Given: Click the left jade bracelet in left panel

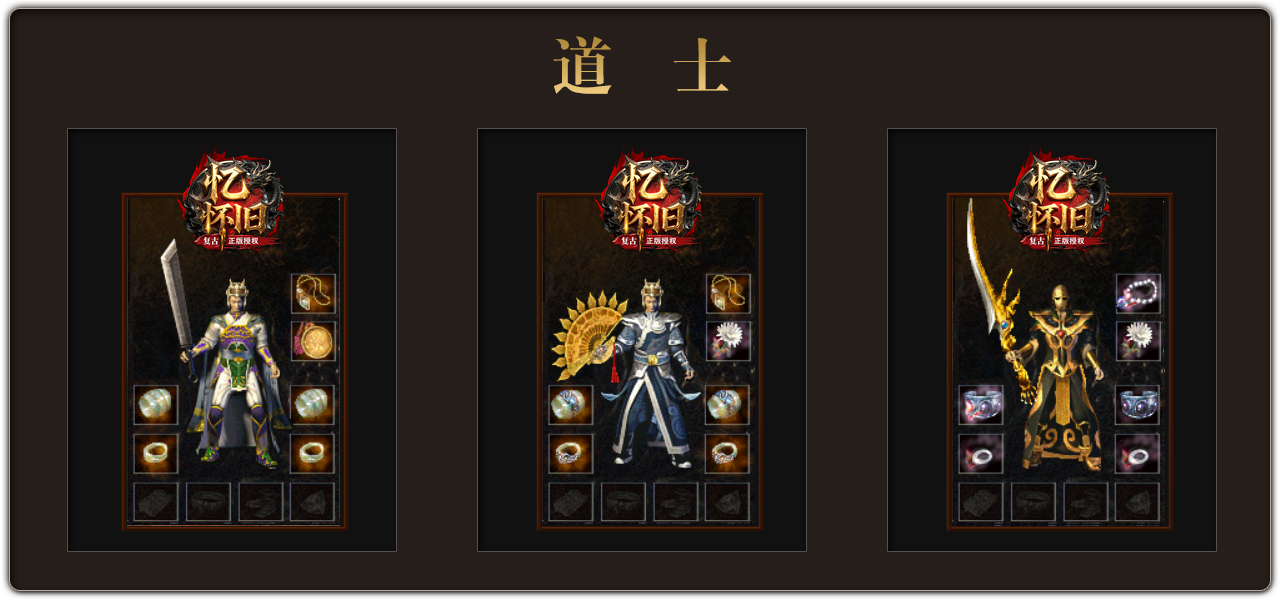Looking at the screenshot, I should [156, 405].
